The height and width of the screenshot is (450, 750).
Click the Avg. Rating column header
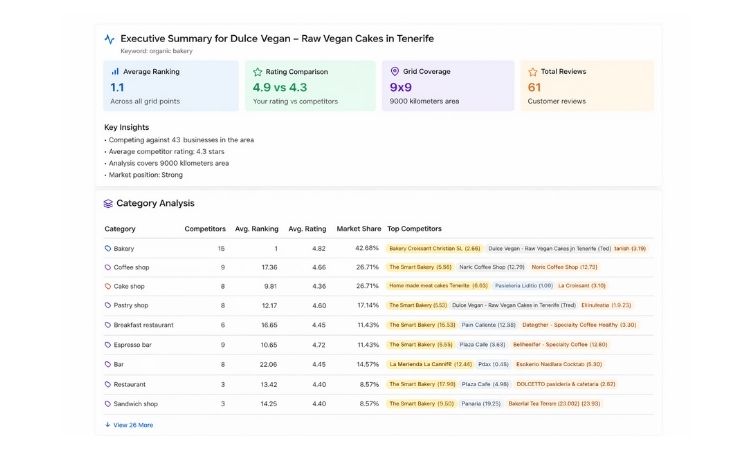point(307,229)
